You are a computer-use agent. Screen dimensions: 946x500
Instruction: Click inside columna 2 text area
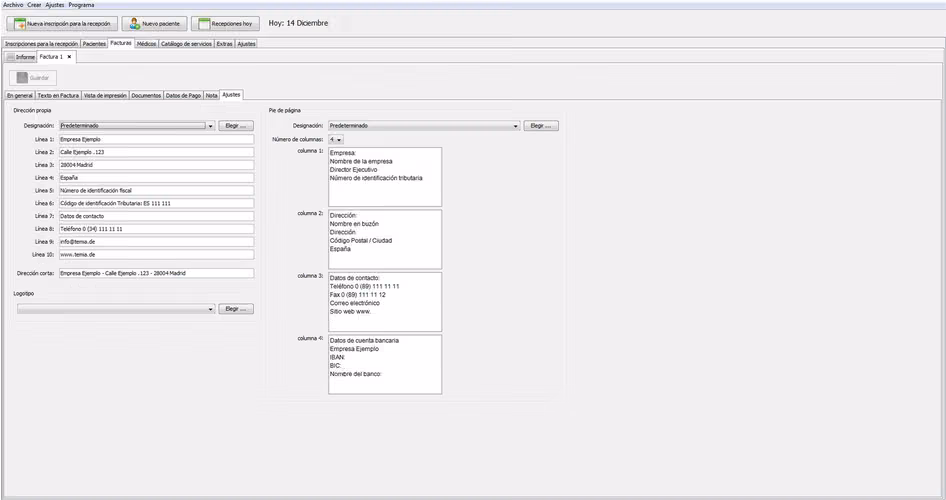point(385,239)
